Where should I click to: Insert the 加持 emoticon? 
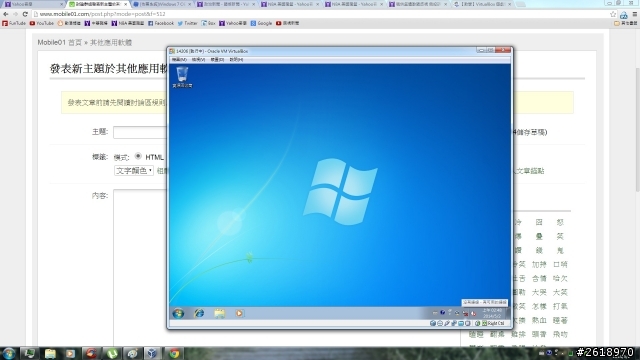[539, 264]
